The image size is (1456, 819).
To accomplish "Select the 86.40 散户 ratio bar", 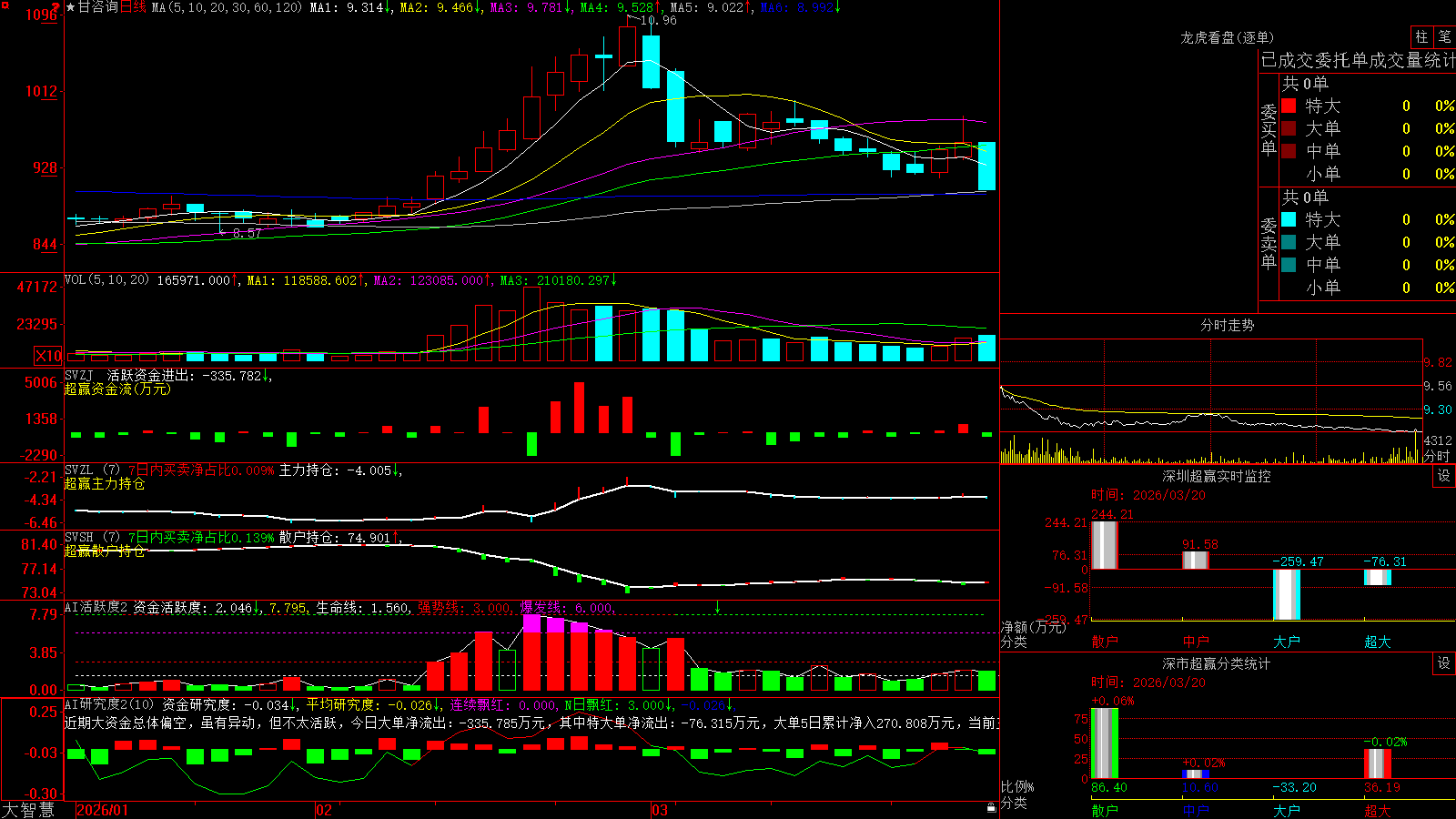I will pyautogui.click(x=1105, y=743).
